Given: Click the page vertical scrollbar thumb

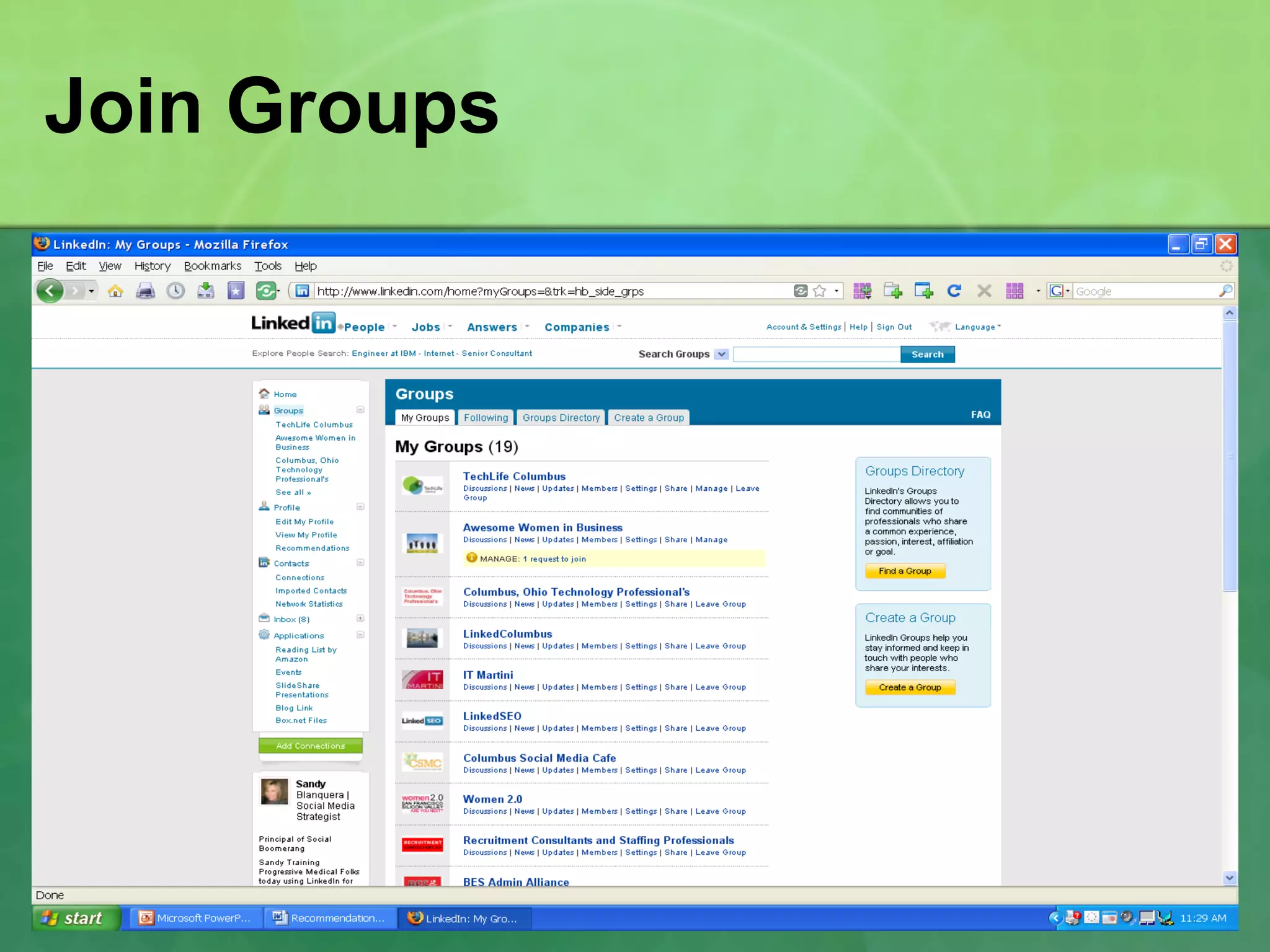Looking at the screenshot, I should click(1230, 456).
